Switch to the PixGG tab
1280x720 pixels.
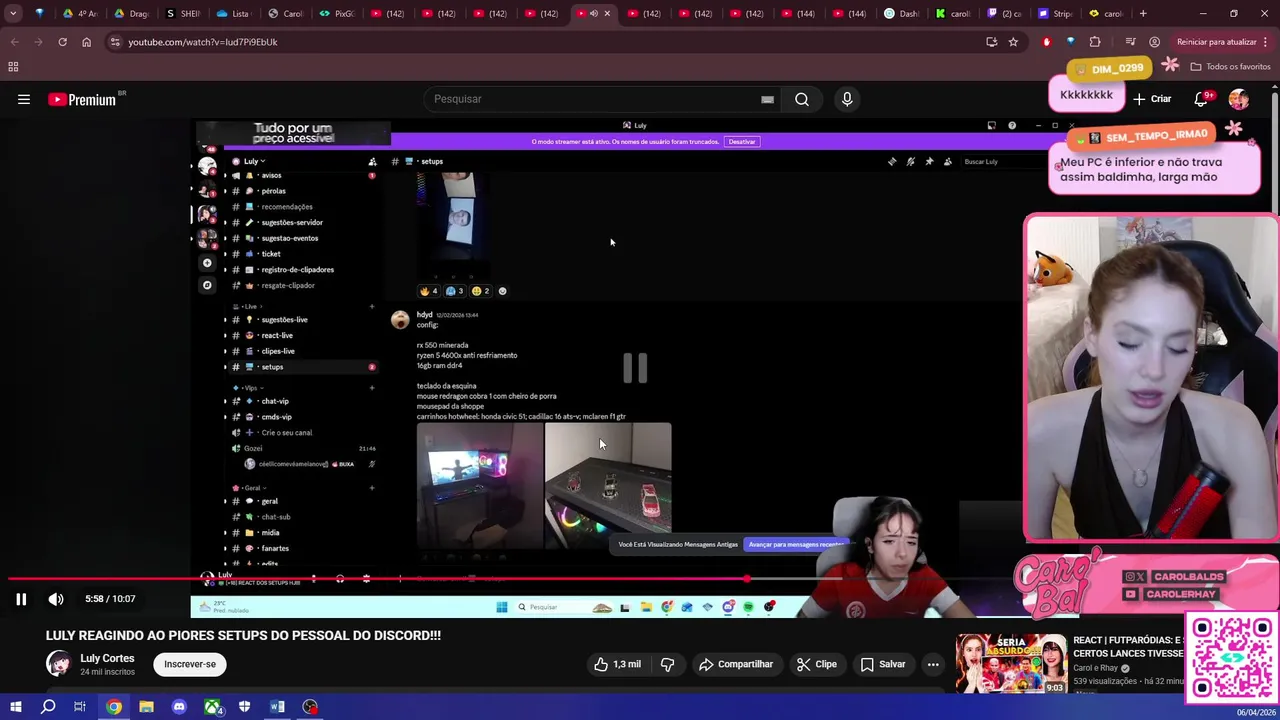[x=338, y=14]
